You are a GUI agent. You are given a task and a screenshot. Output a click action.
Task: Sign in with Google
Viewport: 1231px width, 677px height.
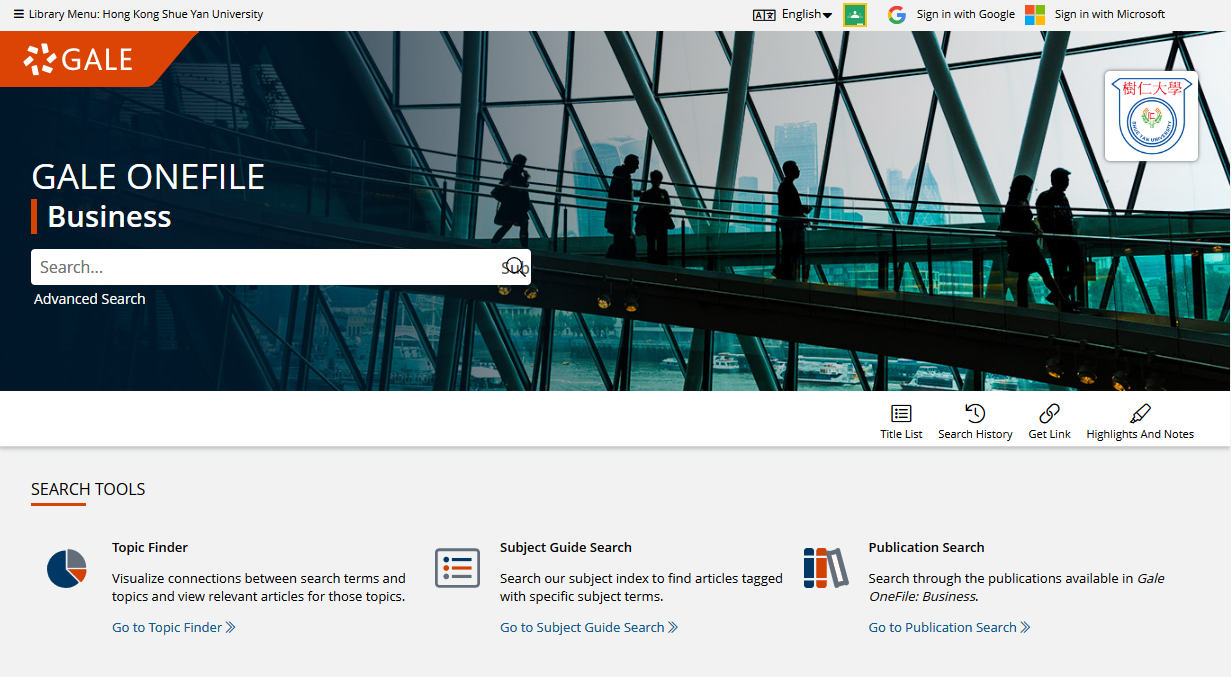[952, 15]
